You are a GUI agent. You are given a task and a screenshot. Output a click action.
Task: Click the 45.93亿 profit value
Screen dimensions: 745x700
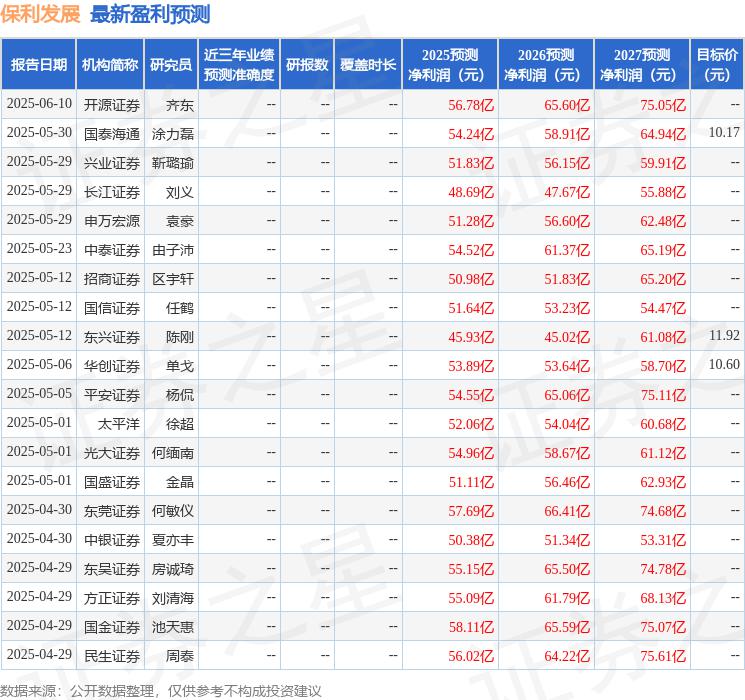click(471, 337)
